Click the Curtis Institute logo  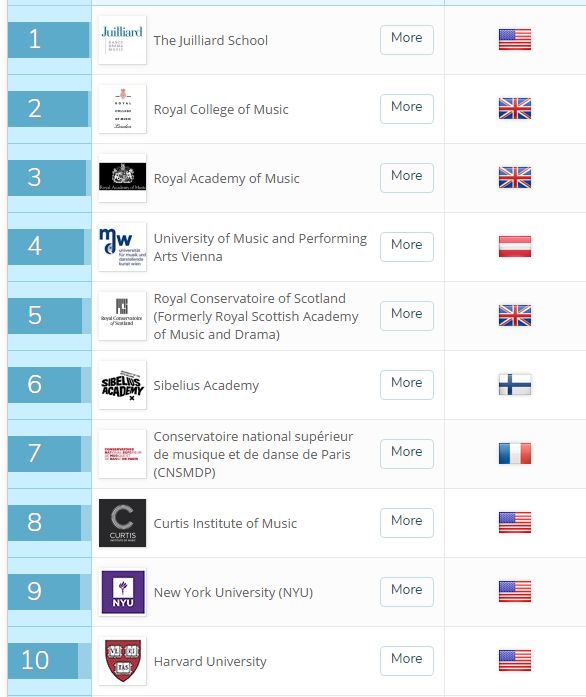click(122, 523)
